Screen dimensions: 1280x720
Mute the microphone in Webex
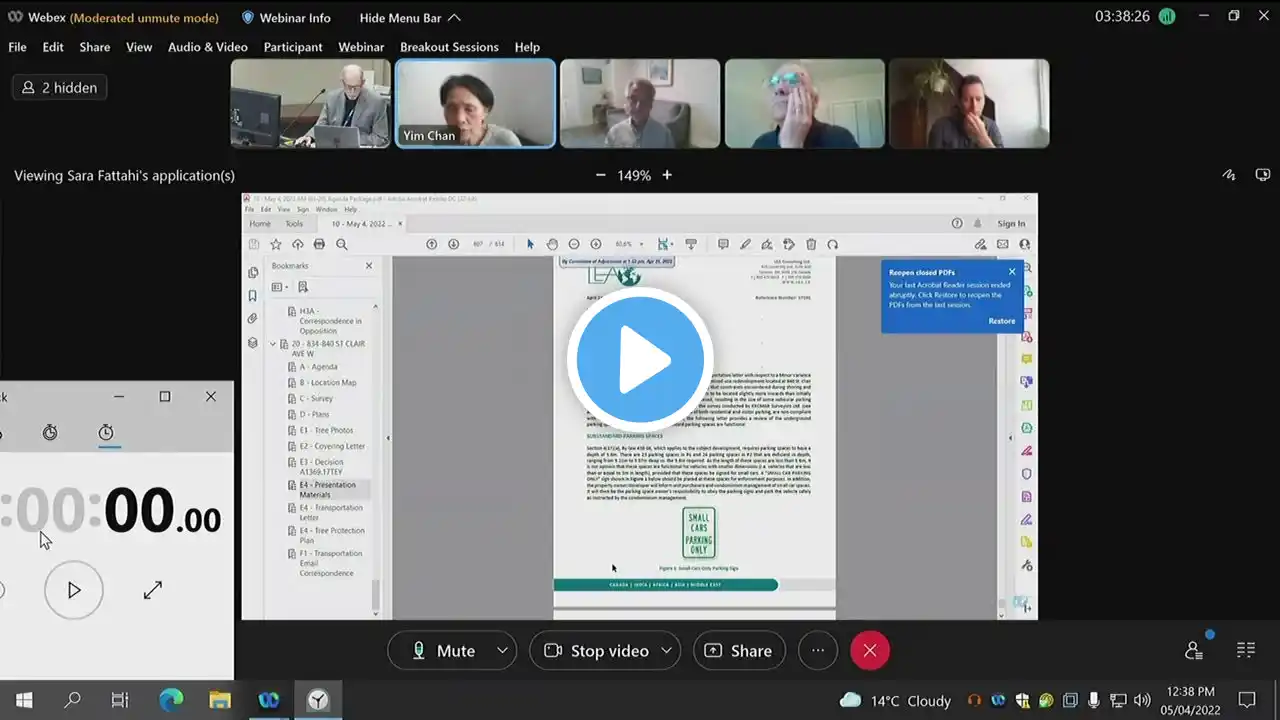click(443, 651)
